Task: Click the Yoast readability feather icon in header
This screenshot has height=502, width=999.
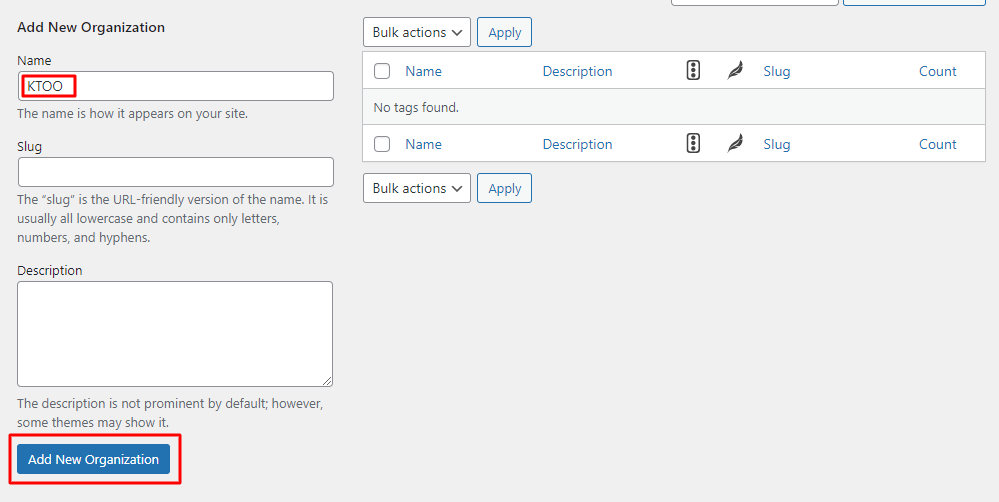Action: click(735, 71)
